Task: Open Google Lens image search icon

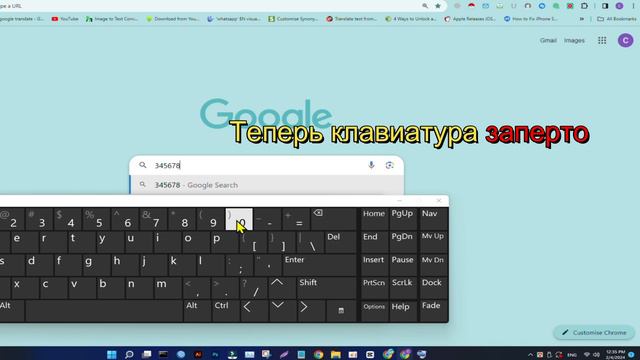Action: pyautogui.click(x=389, y=165)
